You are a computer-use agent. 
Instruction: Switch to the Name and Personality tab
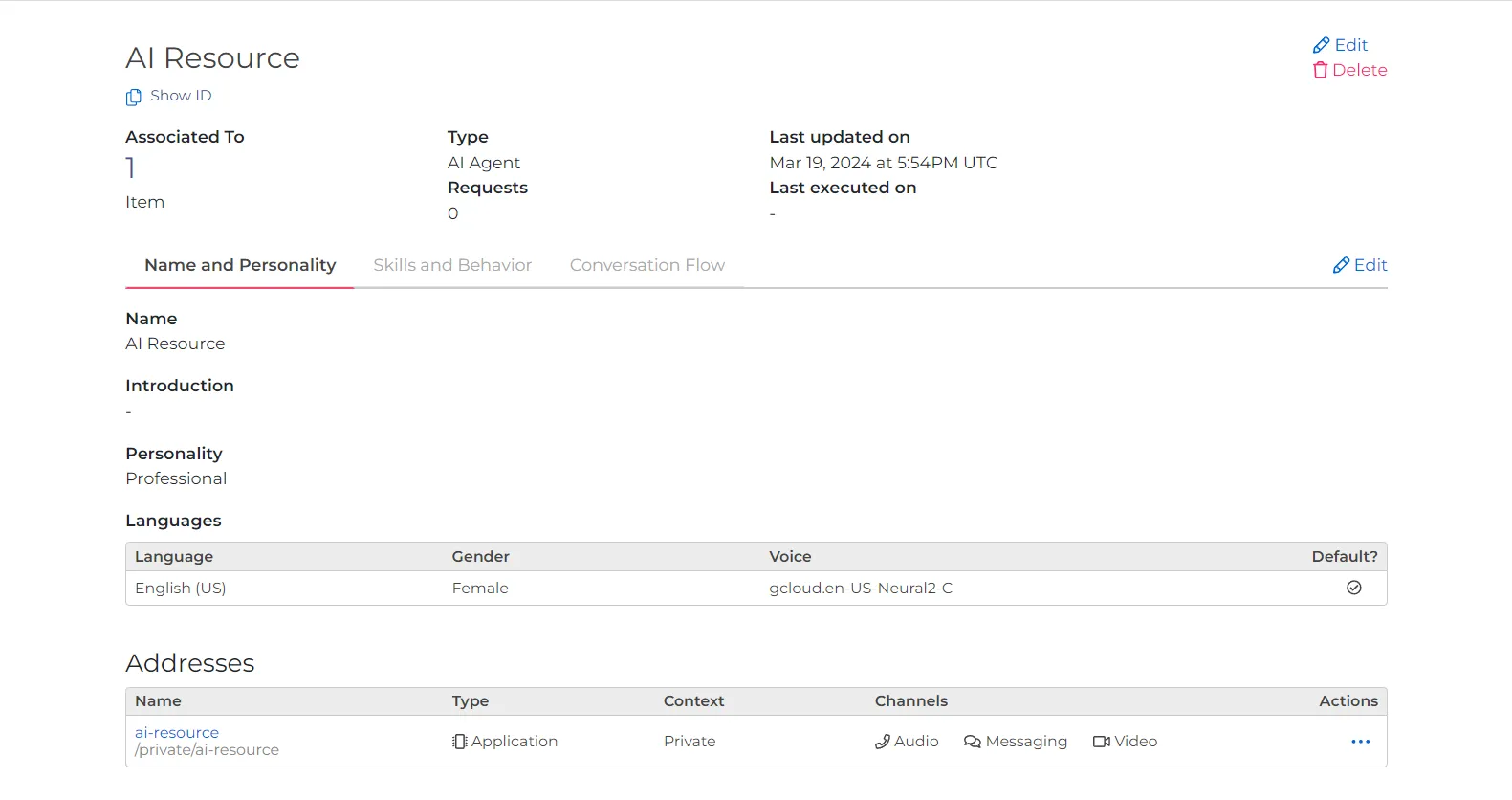pyautogui.click(x=240, y=265)
